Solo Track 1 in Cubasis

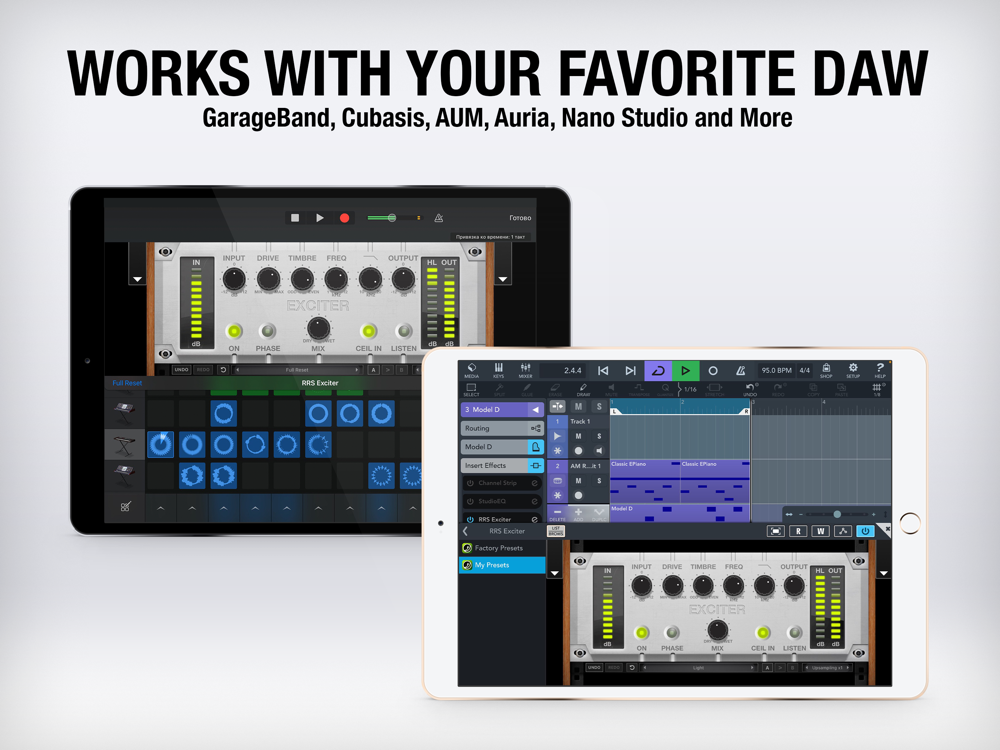(599, 436)
